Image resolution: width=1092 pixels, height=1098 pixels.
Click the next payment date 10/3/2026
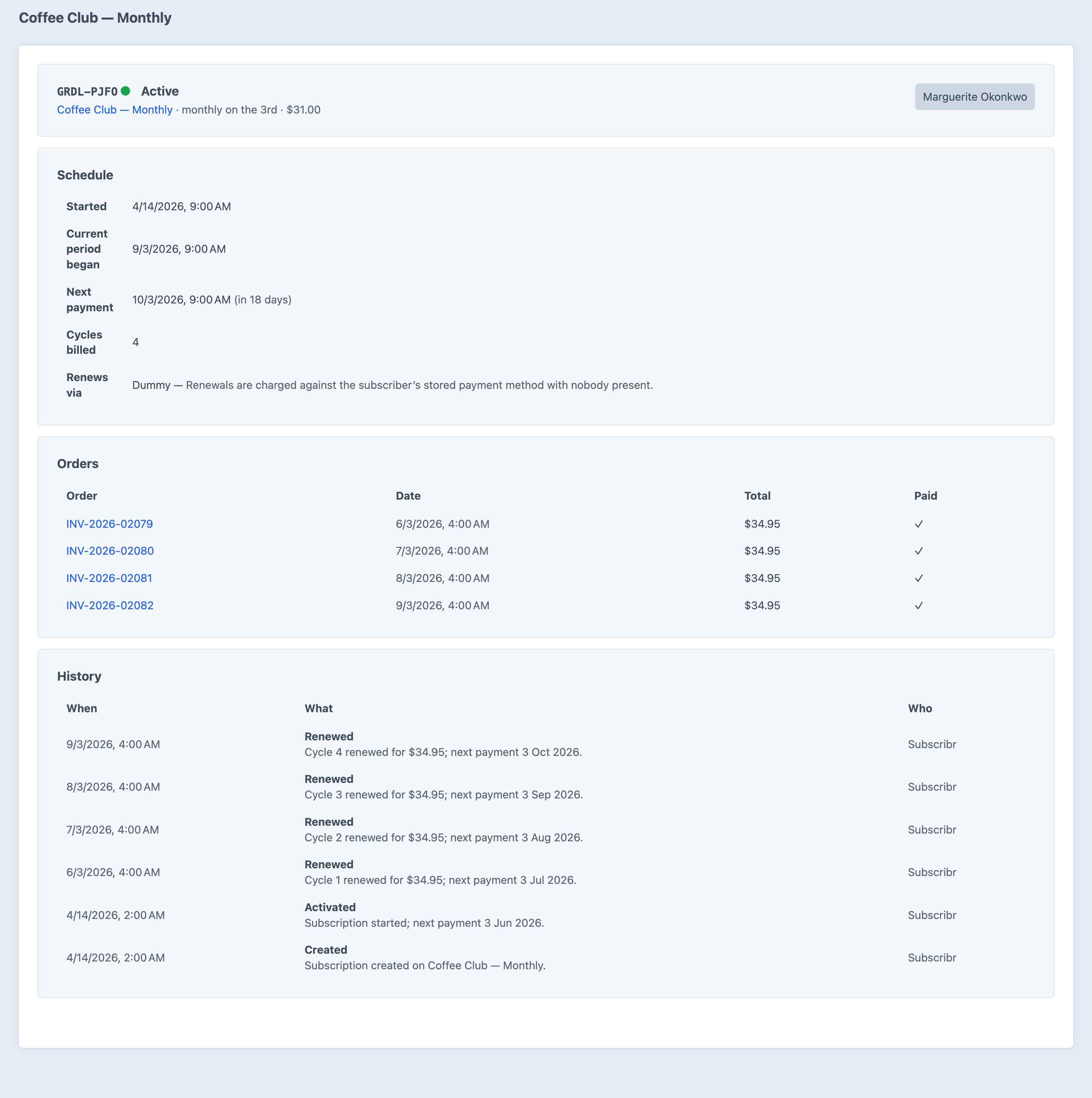coord(182,300)
